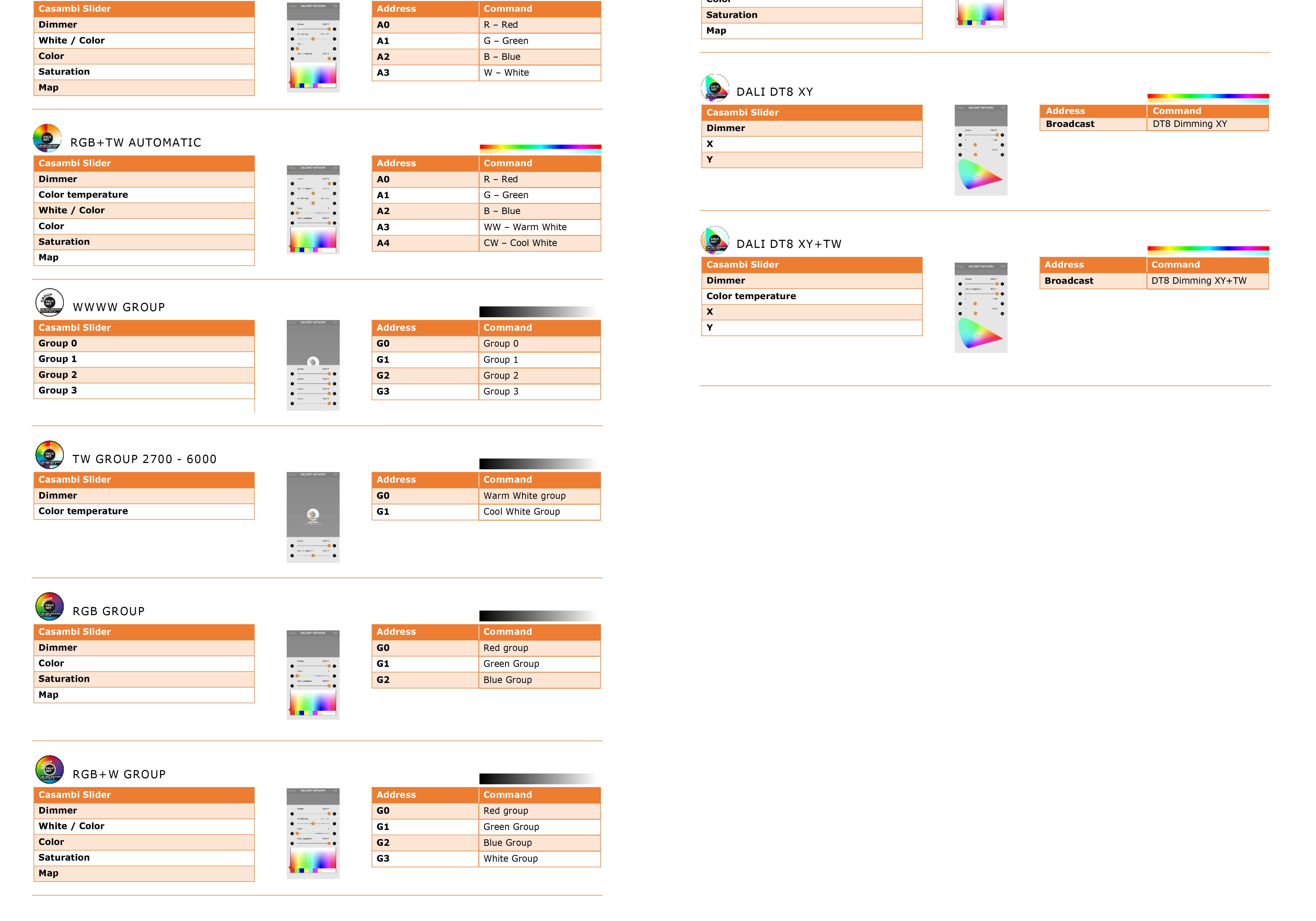The height and width of the screenshot is (921, 1316).
Task: Open the WWWW GROUP app screenshot thumbnail
Action: pyautogui.click(x=313, y=365)
